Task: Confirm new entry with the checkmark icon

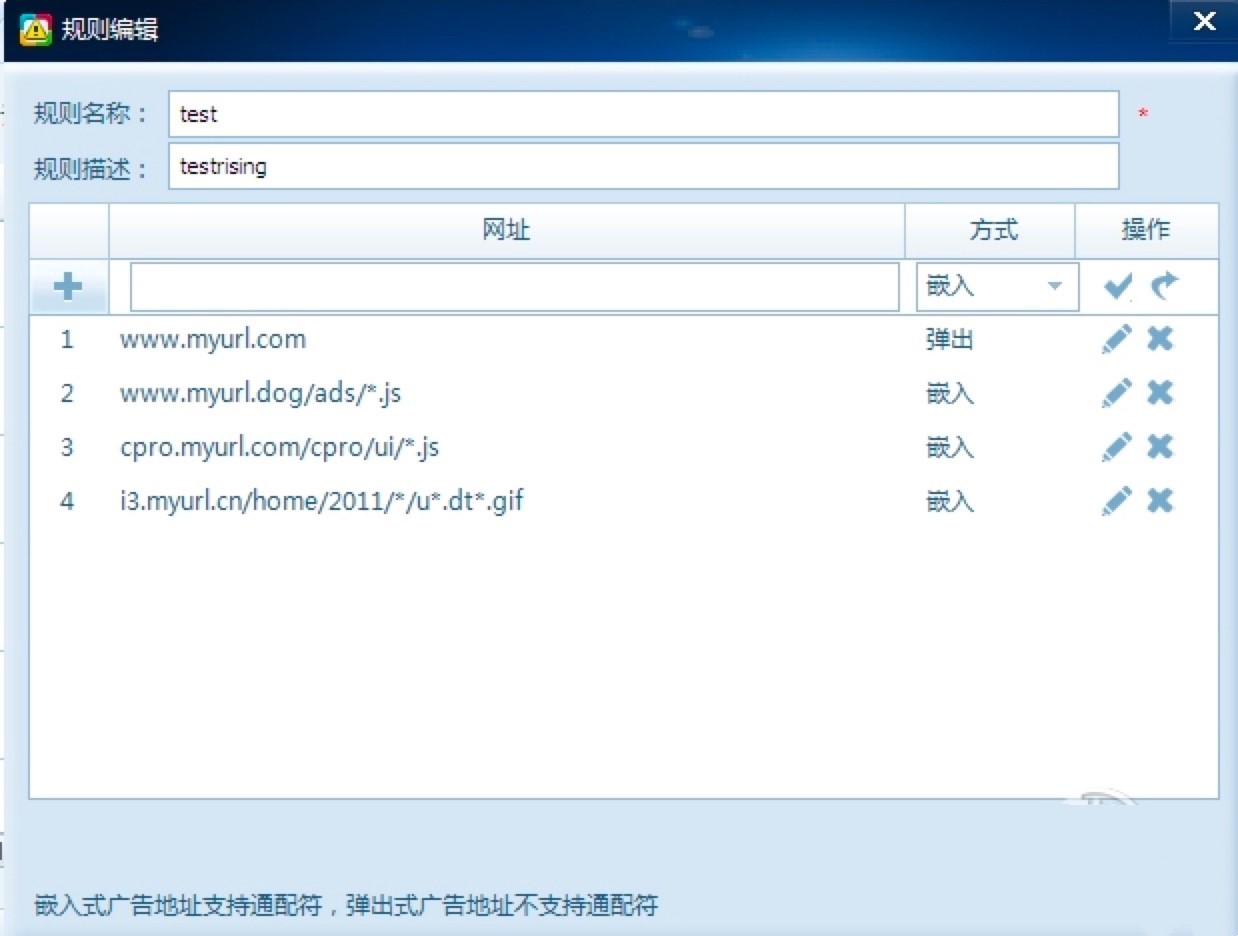Action: [x=1118, y=287]
